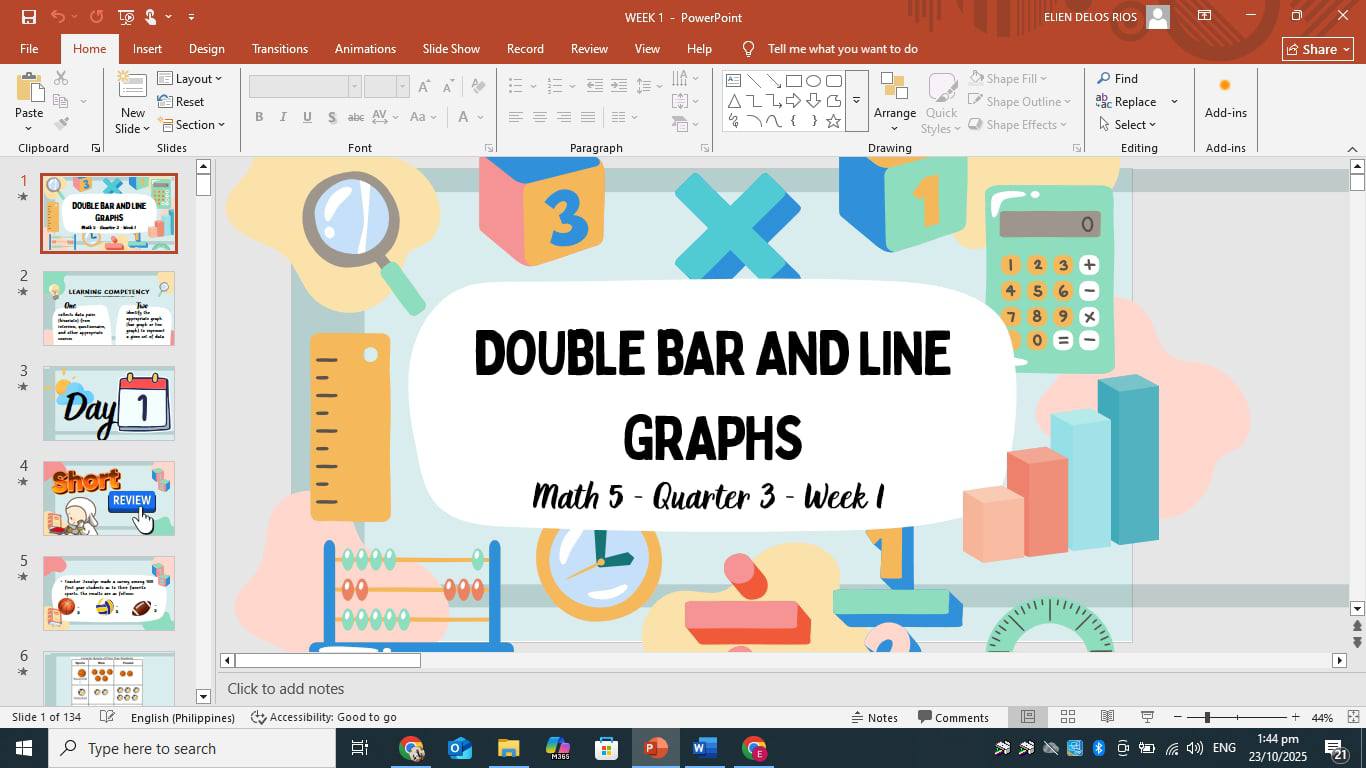Image resolution: width=1366 pixels, height=768 pixels.
Task: Switch to the Slide Show ribbon tab
Action: coord(451,48)
